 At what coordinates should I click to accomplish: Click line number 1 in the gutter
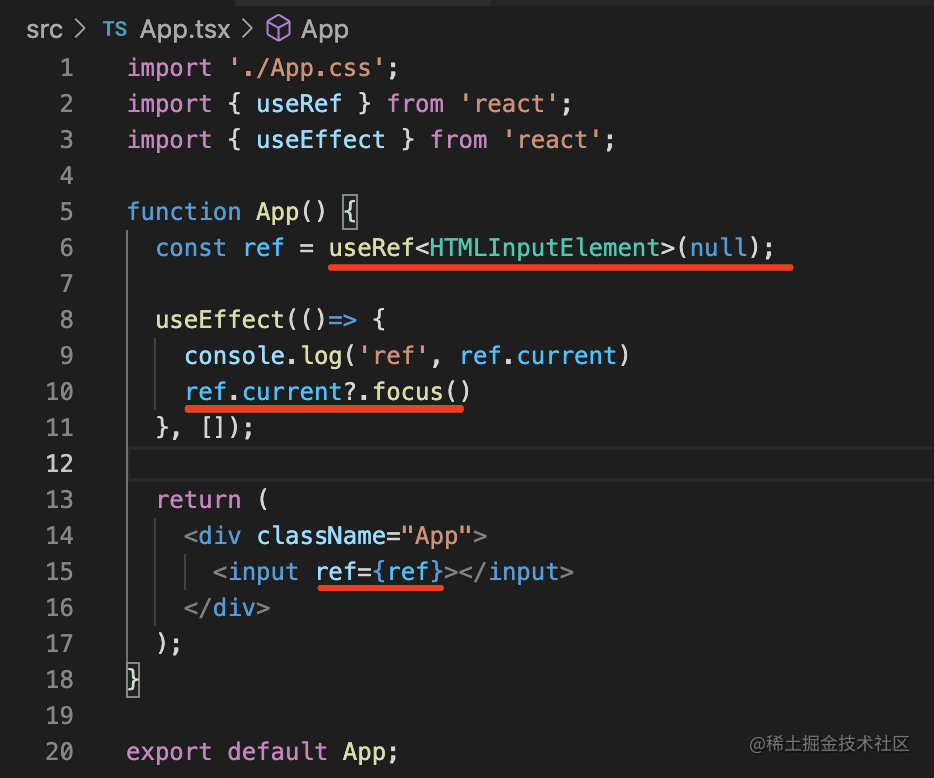coord(67,68)
